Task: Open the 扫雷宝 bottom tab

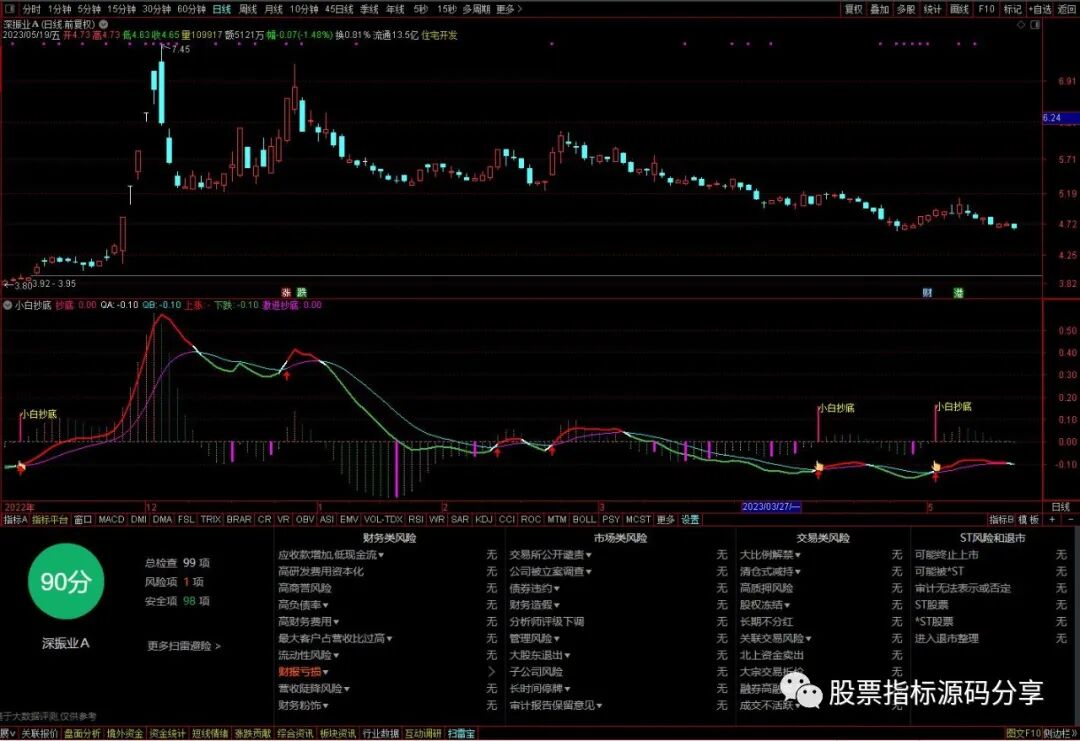Action: pyautogui.click(x=461, y=733)
